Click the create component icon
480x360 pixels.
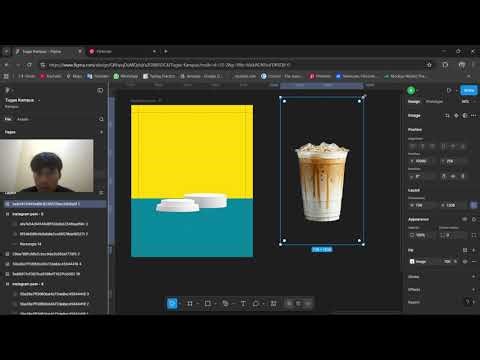tap(456, 116)
